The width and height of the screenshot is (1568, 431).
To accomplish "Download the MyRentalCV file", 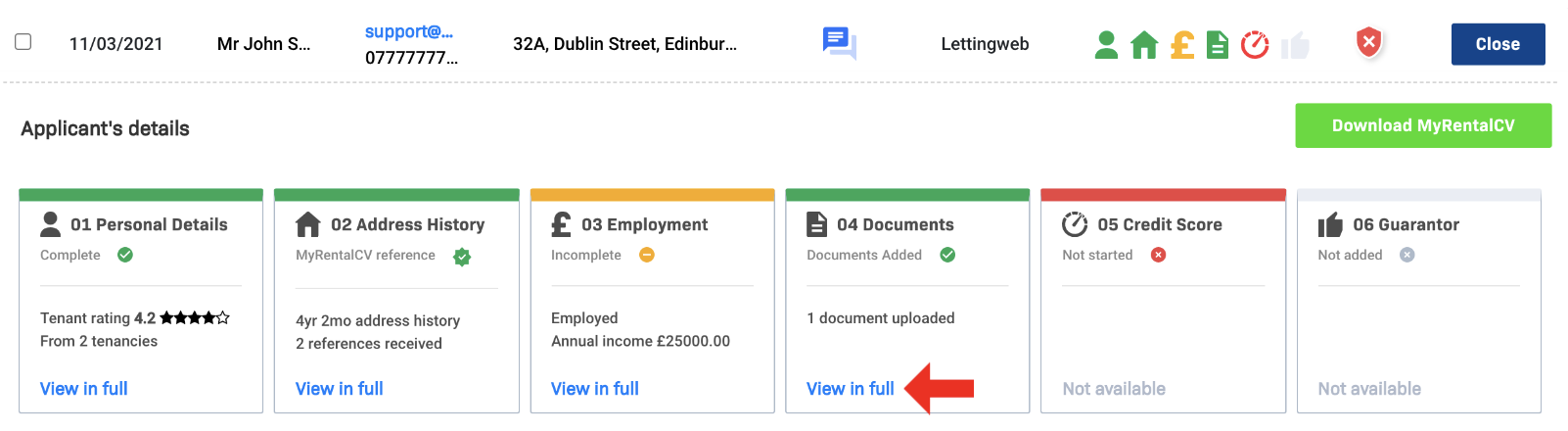I will point(1422,125).
